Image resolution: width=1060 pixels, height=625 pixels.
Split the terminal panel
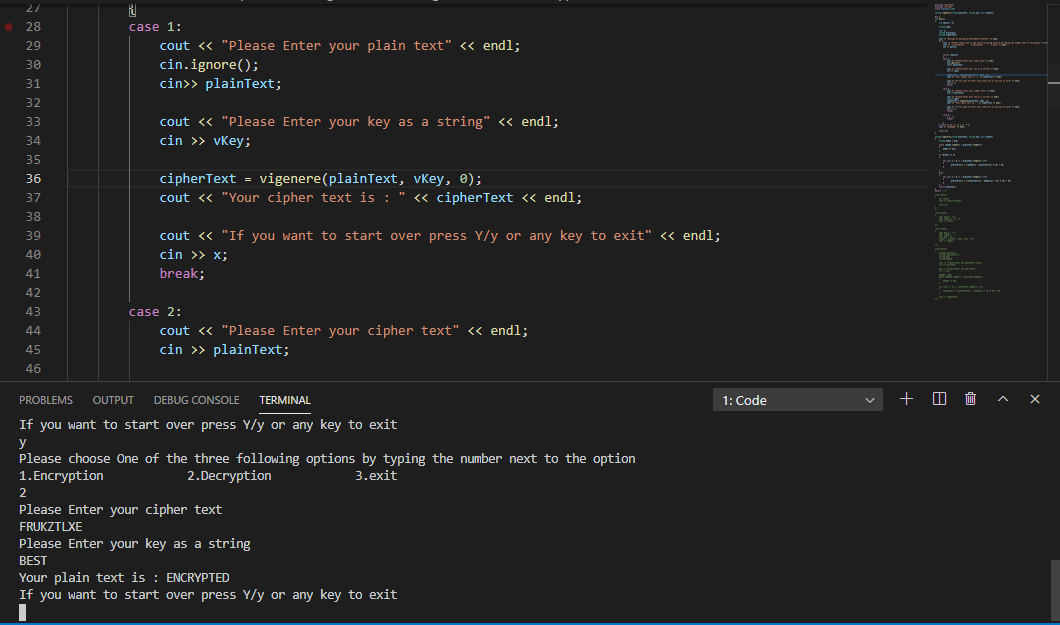(x=939, y=399)
